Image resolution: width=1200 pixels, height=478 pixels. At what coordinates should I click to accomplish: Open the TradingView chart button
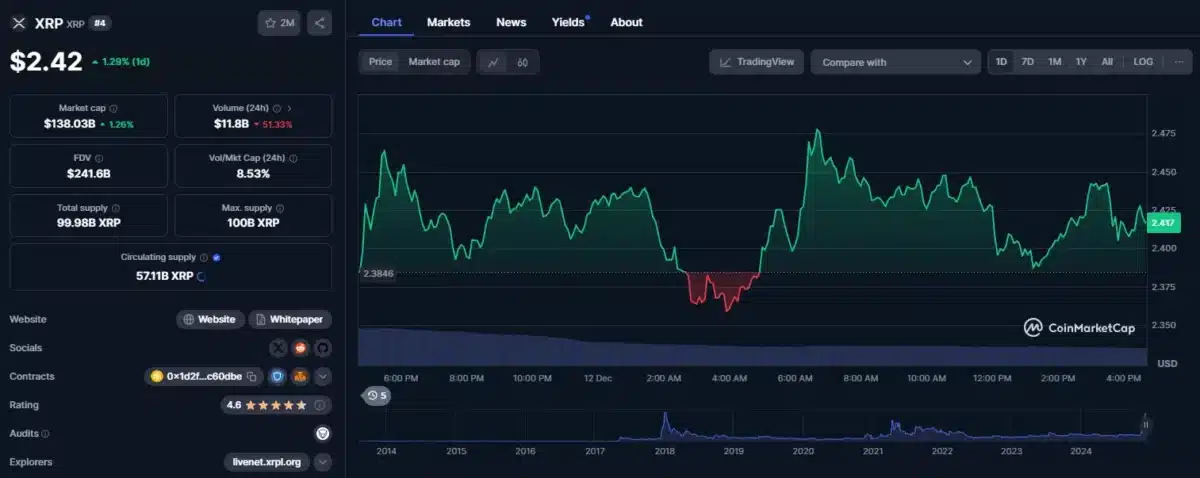point(757,62)
